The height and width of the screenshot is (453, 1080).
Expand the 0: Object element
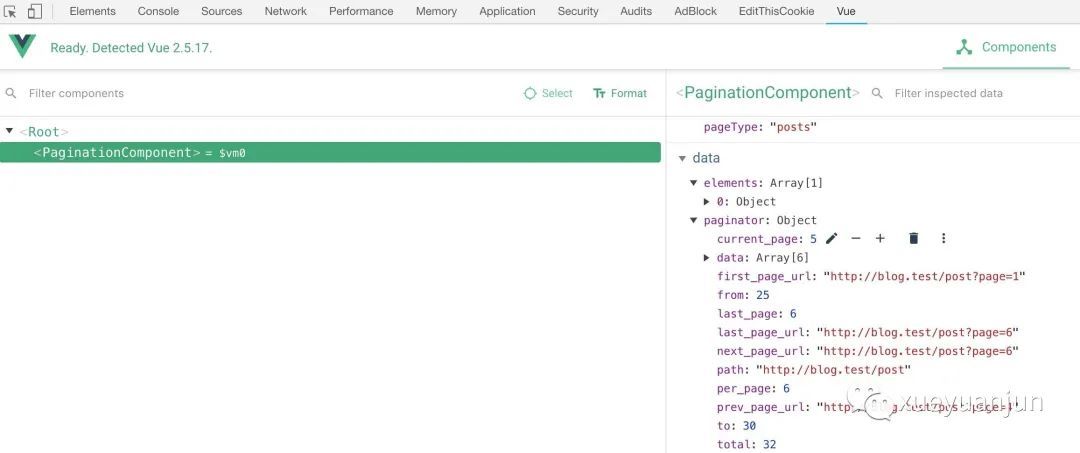point(707,201)
